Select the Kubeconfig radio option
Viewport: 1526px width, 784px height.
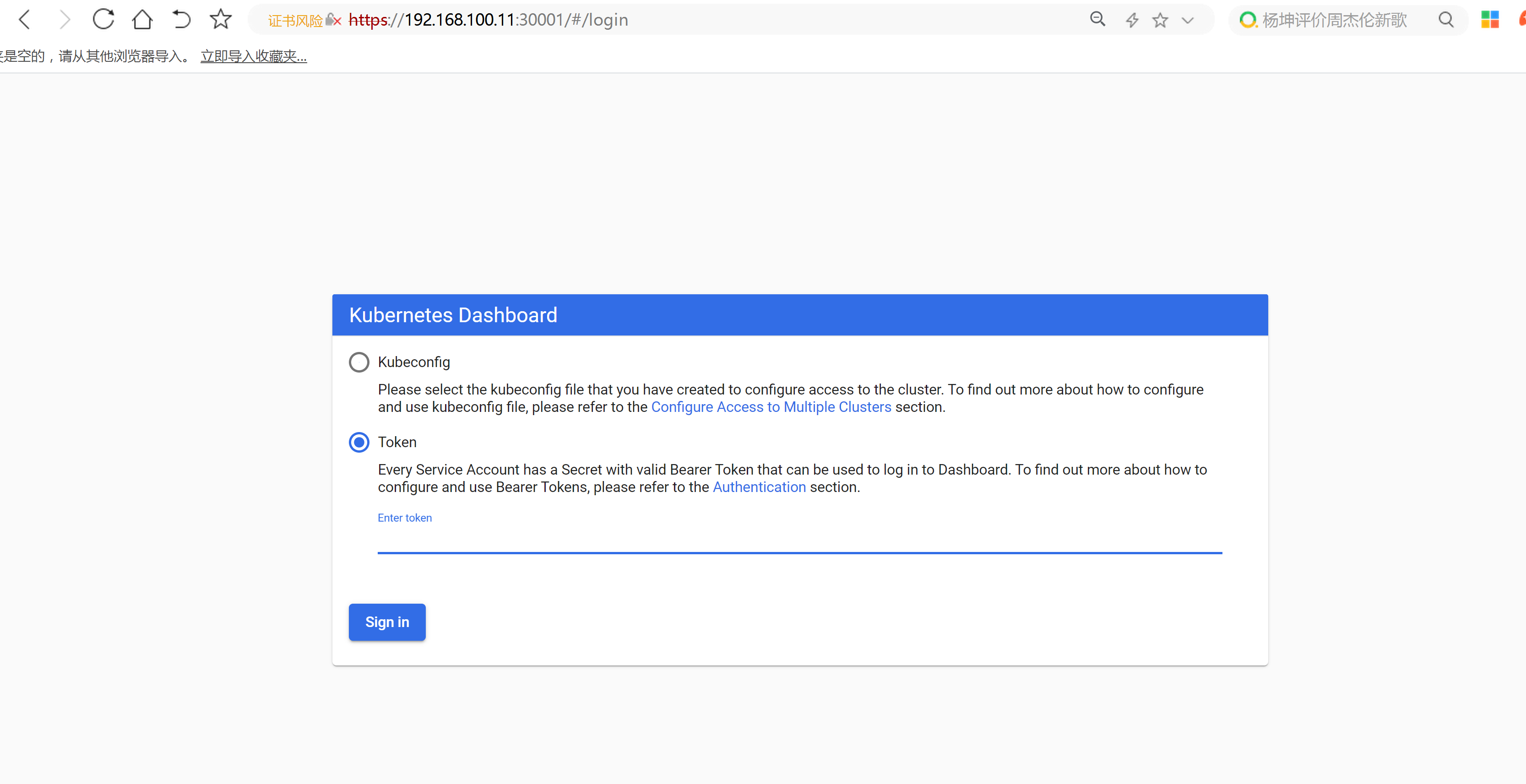(359, 362)
